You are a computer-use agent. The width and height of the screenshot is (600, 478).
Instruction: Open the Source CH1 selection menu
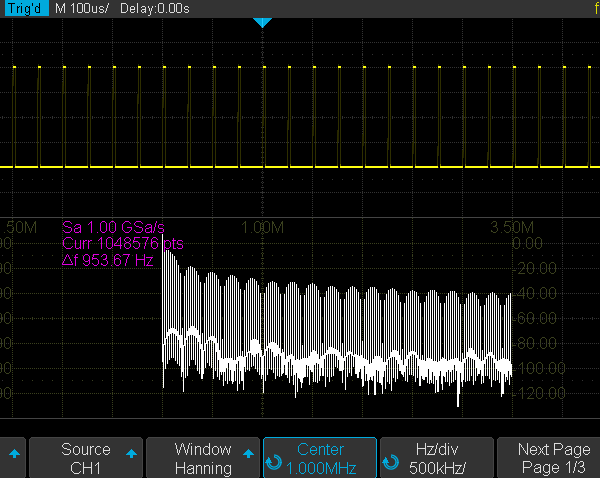coord(85,458)
